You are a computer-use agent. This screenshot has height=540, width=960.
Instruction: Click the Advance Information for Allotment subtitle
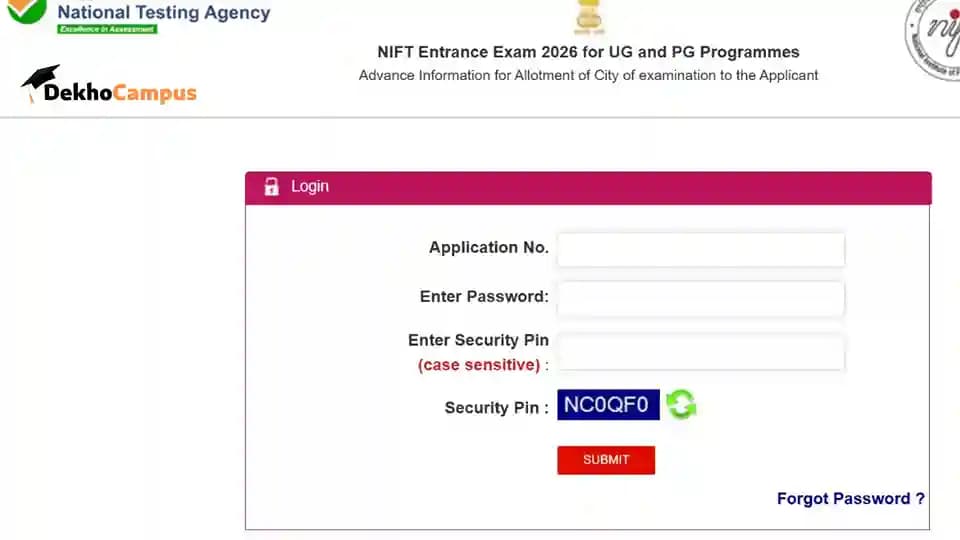(588, 75)
